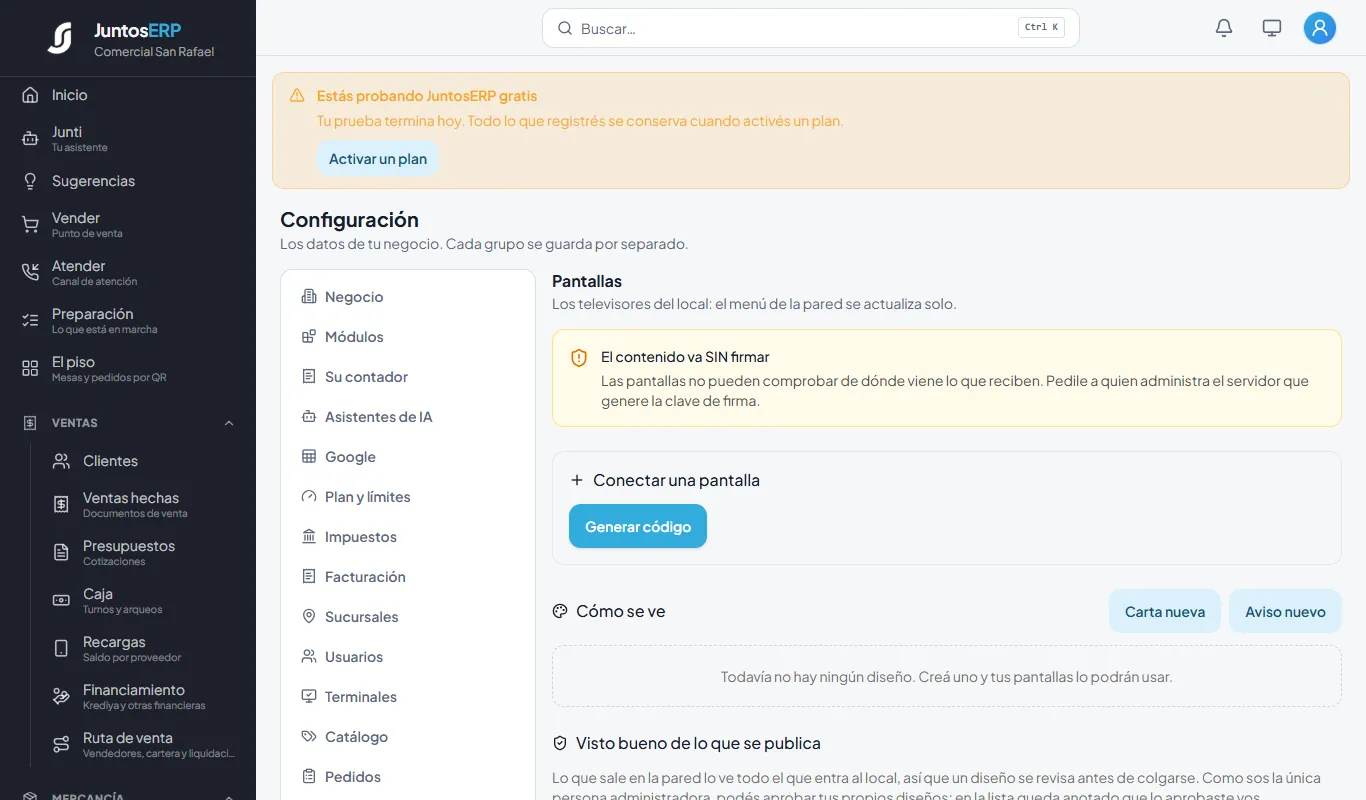Select Facturación in configuration list

(x=408, y=577)
